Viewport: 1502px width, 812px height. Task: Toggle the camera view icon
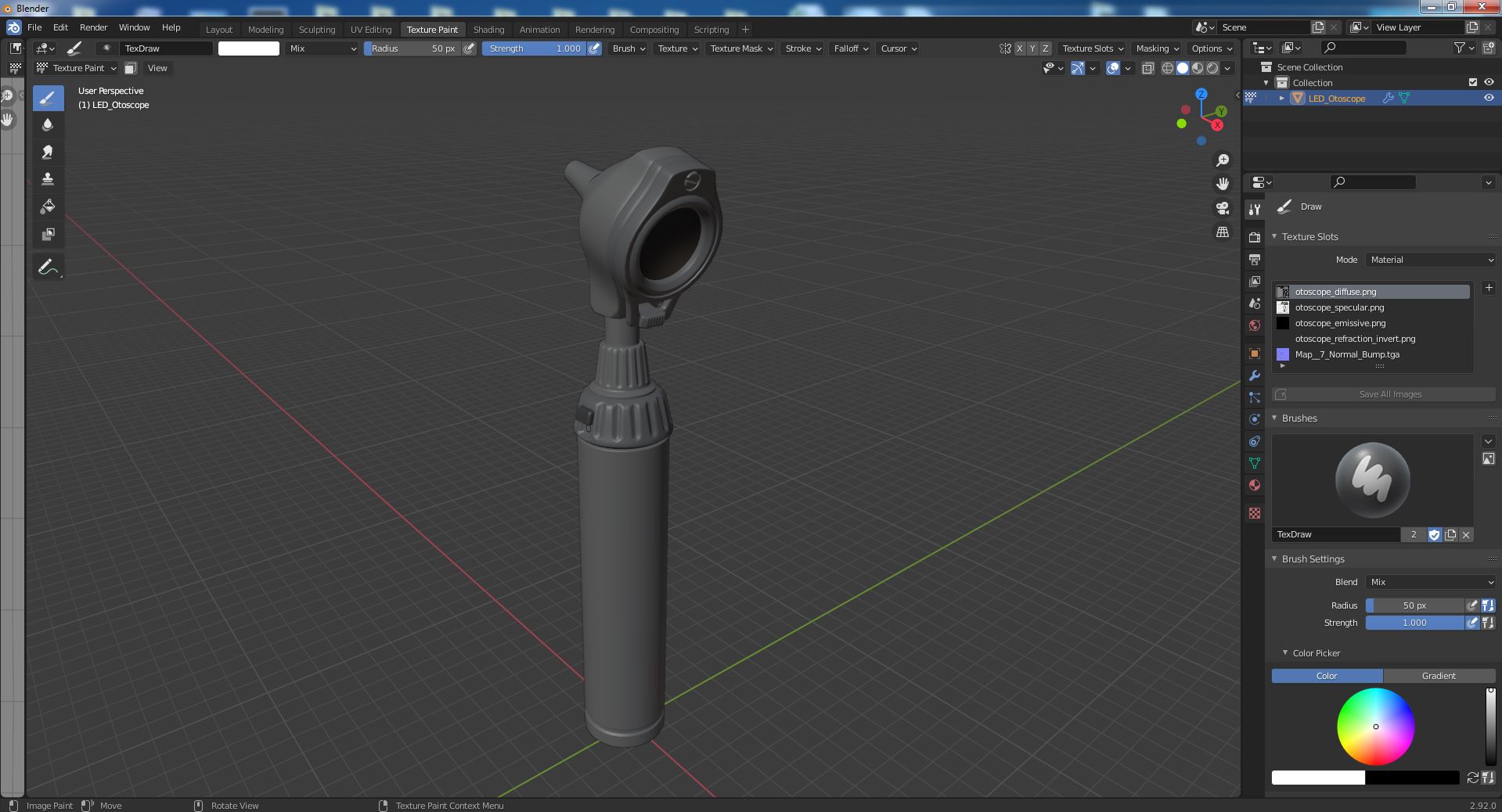coord(1222,208)
